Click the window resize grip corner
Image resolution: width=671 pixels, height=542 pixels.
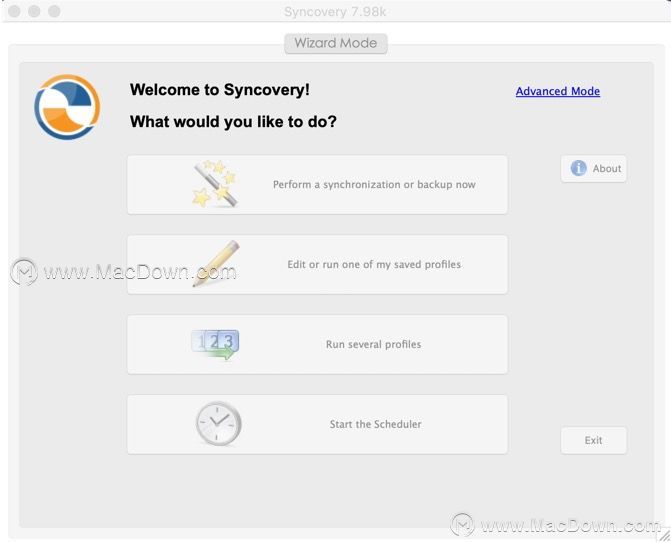[665, 535]
